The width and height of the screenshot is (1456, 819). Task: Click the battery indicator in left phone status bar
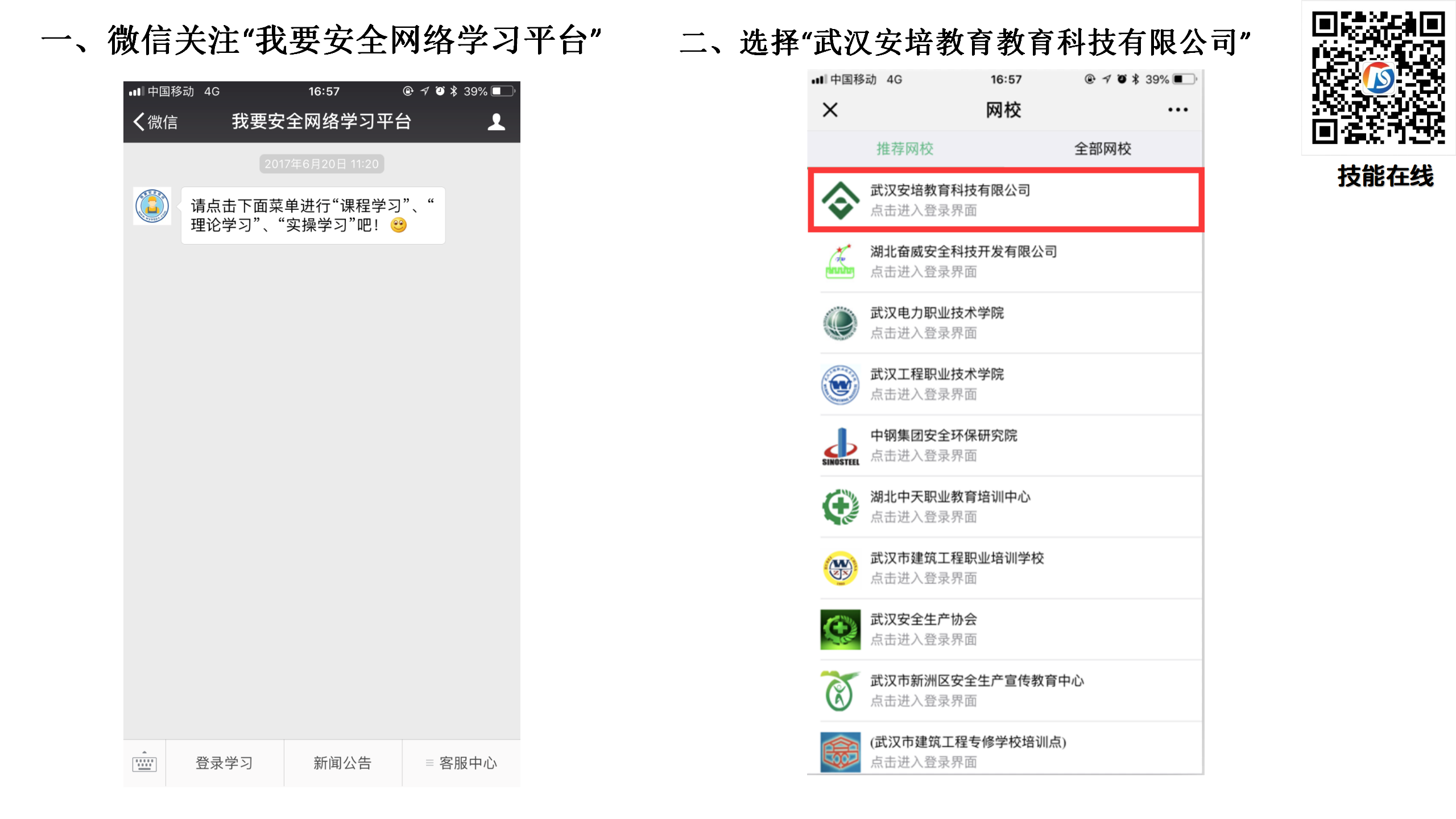pyautogui.click(x=503, y=91)
